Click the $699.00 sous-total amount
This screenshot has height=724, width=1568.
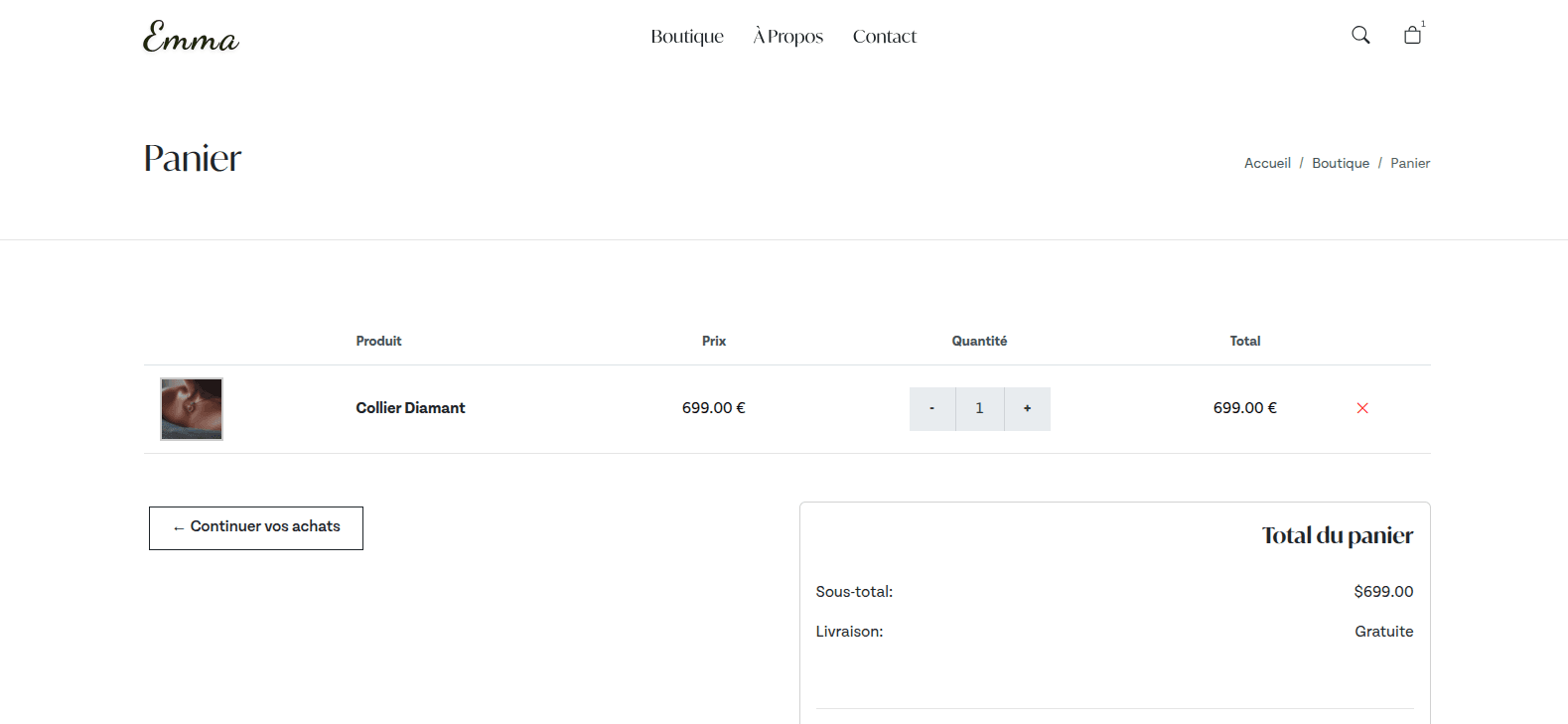pos(1382,592)
